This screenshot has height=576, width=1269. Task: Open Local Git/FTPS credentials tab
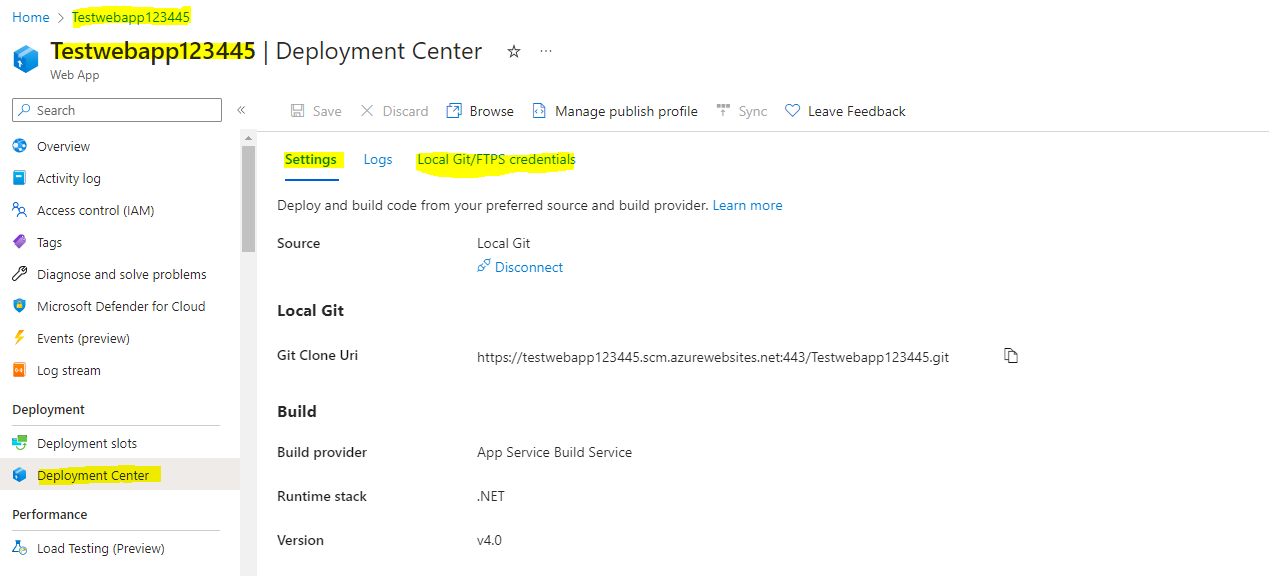(496, 160)
